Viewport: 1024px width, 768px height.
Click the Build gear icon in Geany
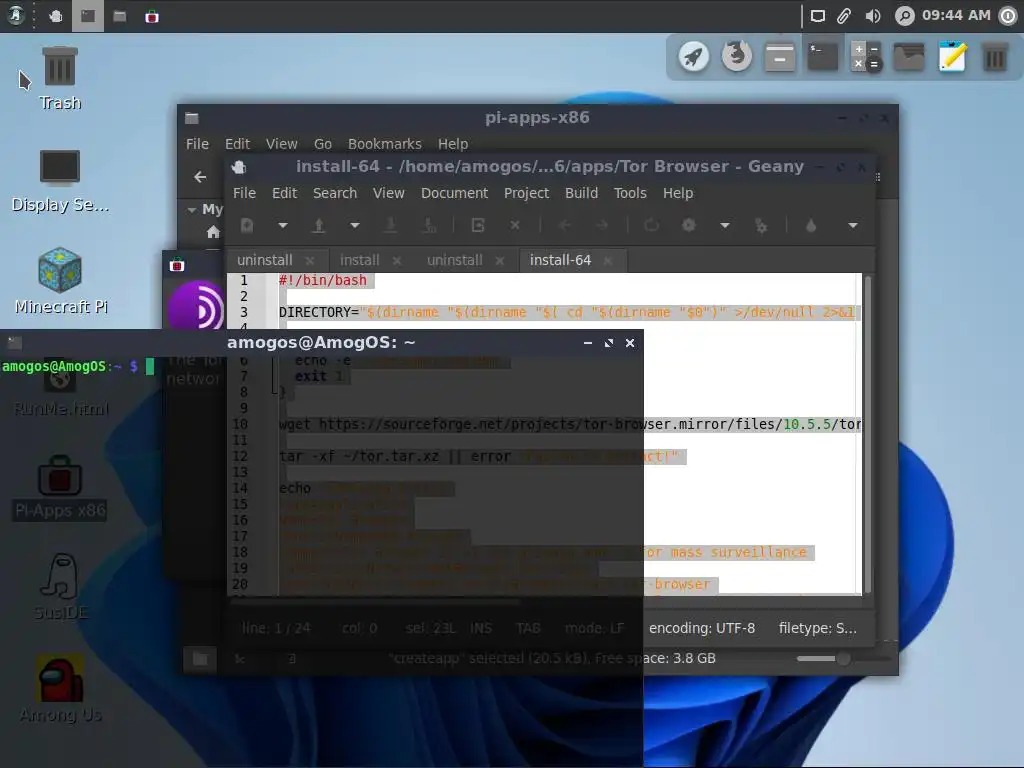pyautogui.click(x=688, y=225)
